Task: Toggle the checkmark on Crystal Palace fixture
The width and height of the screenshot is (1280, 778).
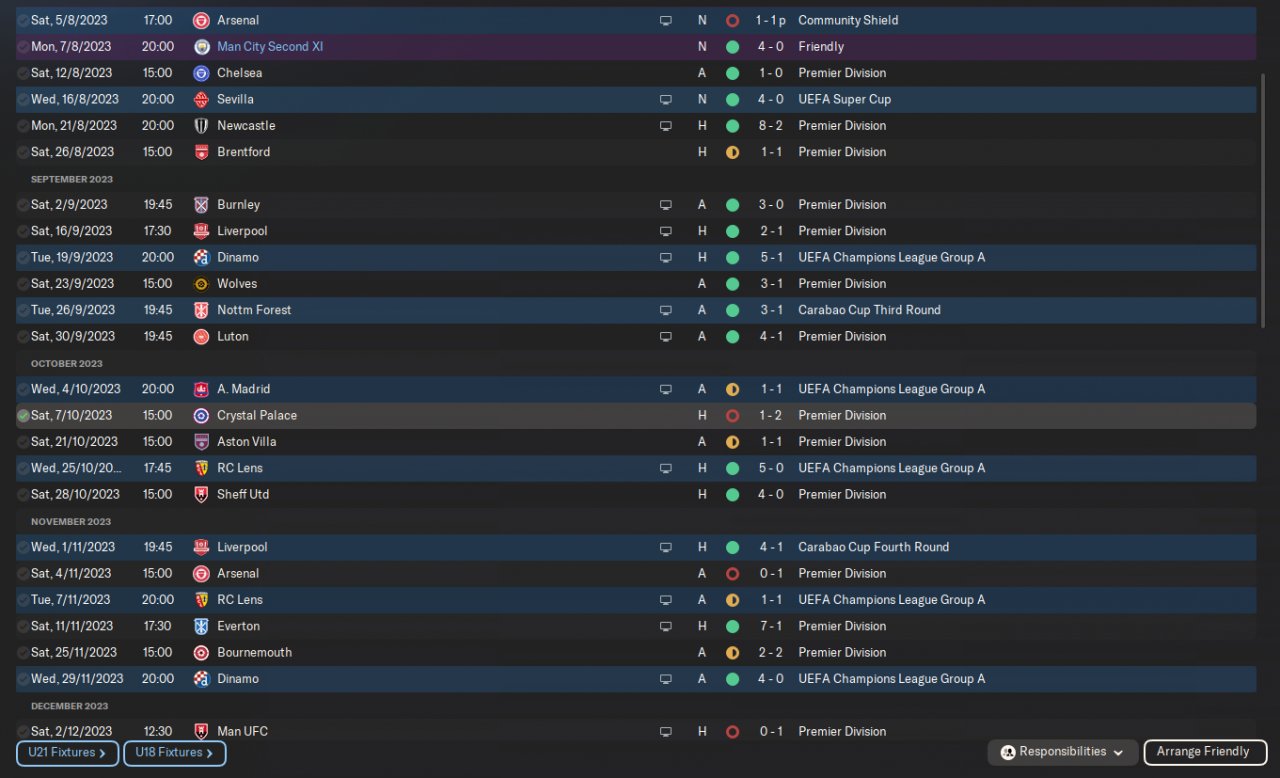Action: pyautogui.click(x=23, y=415)
